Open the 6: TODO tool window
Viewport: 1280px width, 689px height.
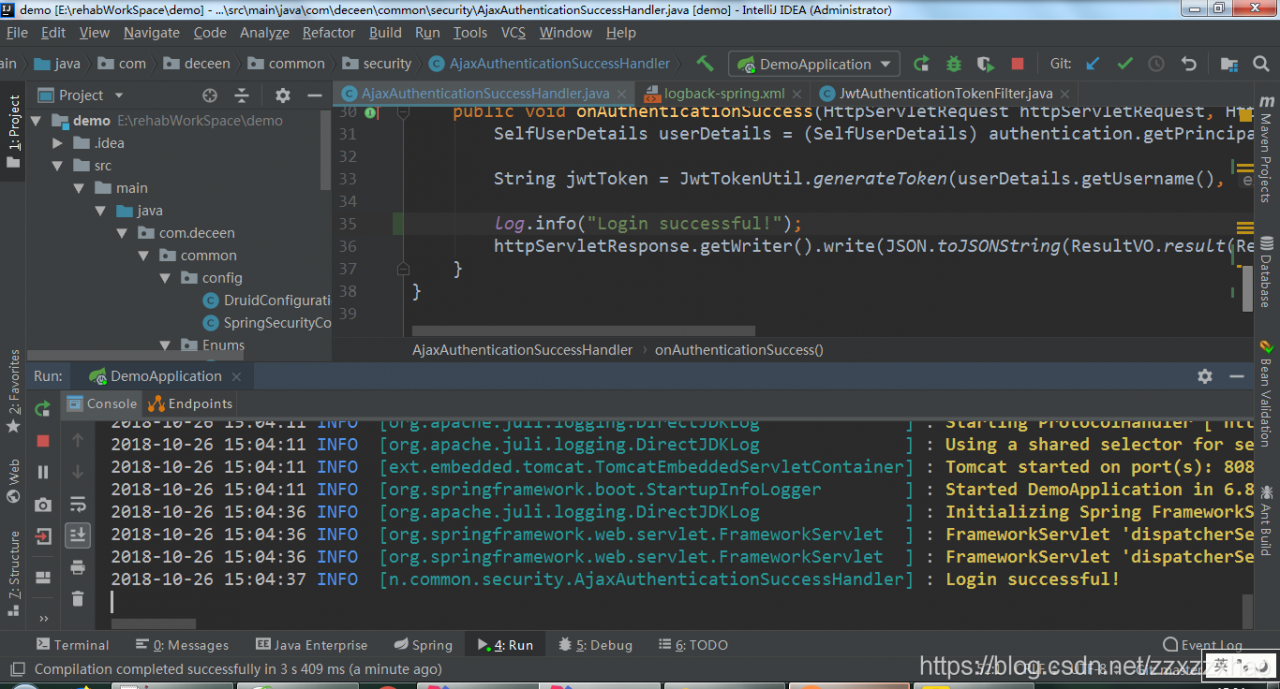(x=693, y=645)
